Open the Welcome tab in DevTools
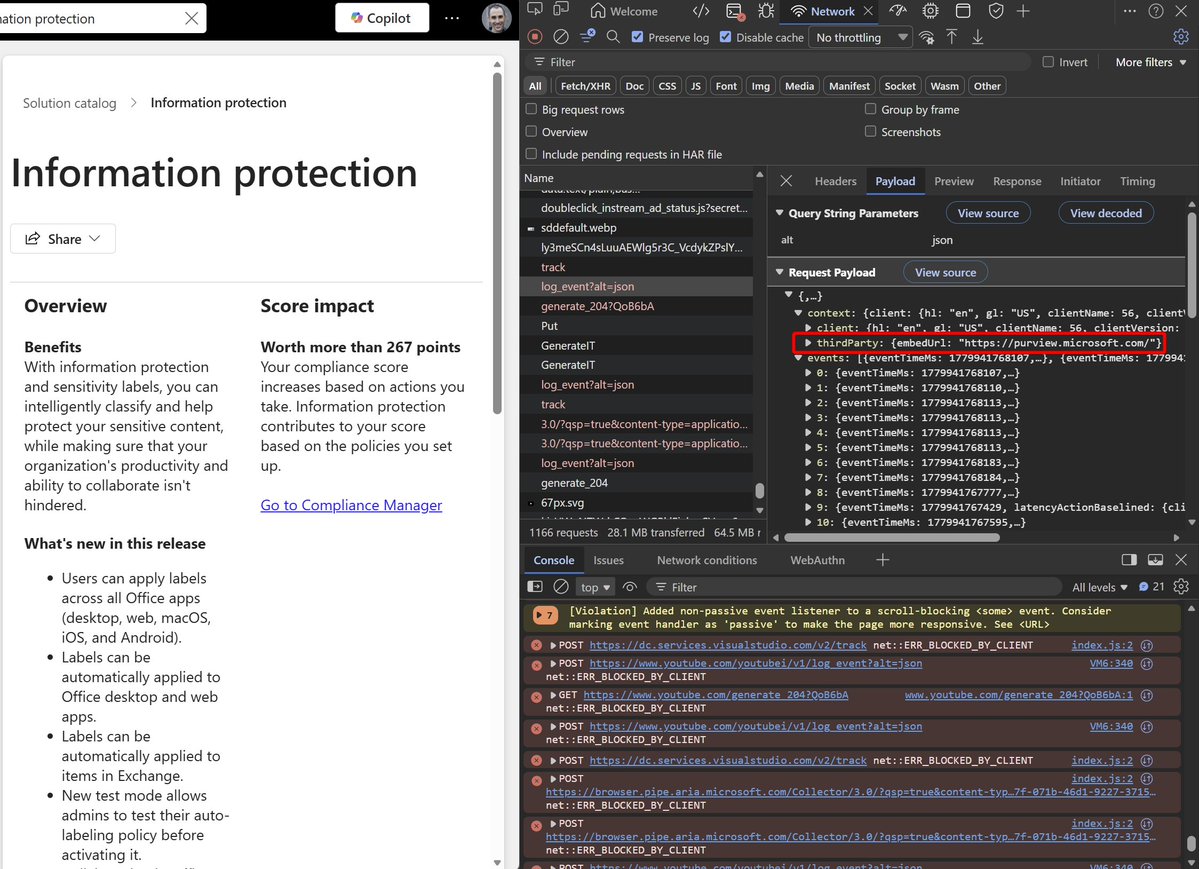The height and width of the screenshot is (869, 1199). (x=624, y=11)
